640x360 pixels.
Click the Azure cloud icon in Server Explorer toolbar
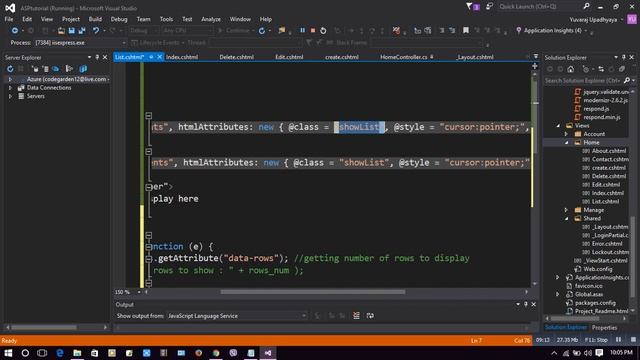[x=56, y=69]
